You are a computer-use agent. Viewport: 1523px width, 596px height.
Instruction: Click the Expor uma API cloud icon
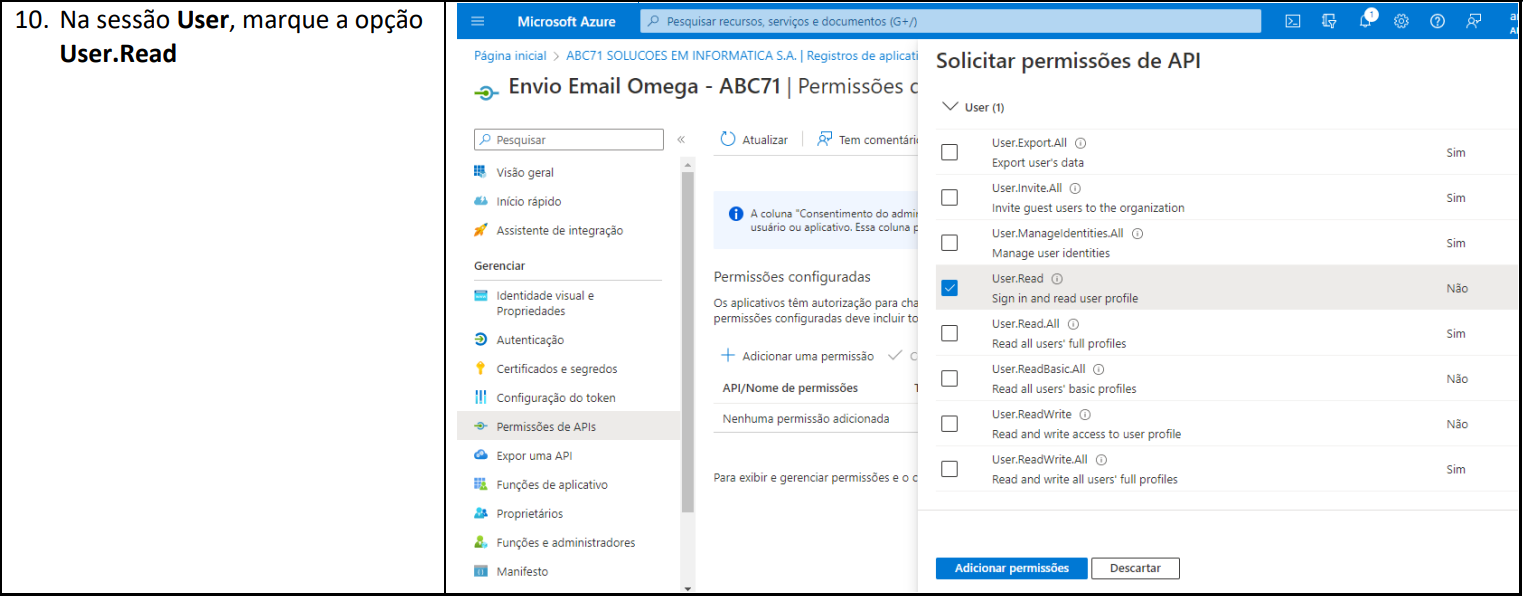click(x=481, y=455)
